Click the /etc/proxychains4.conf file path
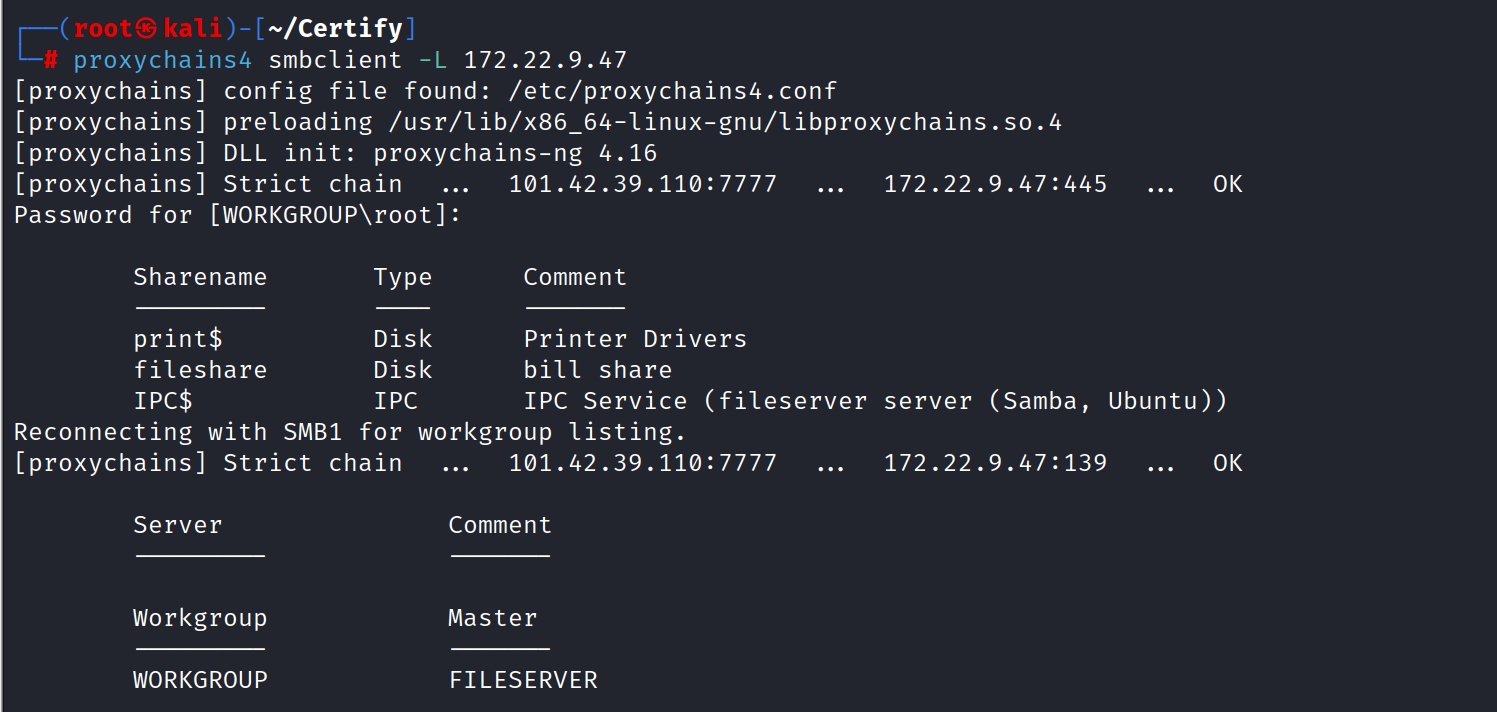1497x712 pixels. tap(671, 91)
